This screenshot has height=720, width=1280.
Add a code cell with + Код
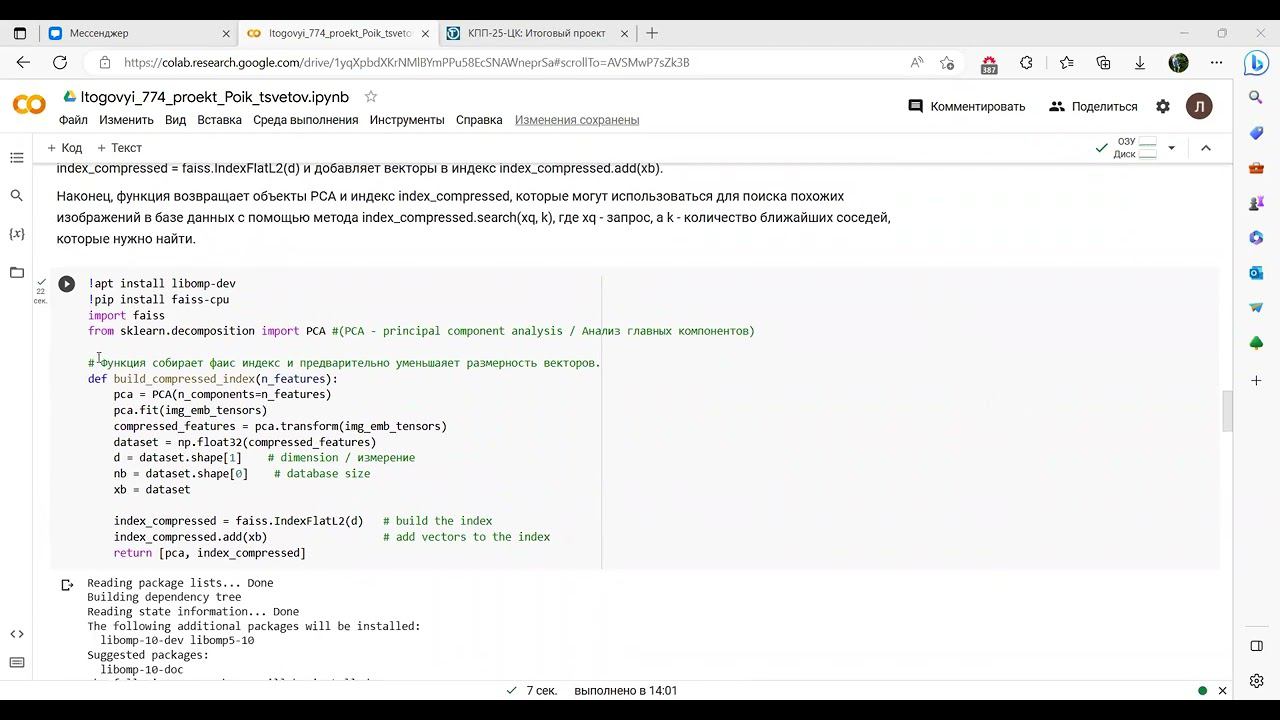64,148
